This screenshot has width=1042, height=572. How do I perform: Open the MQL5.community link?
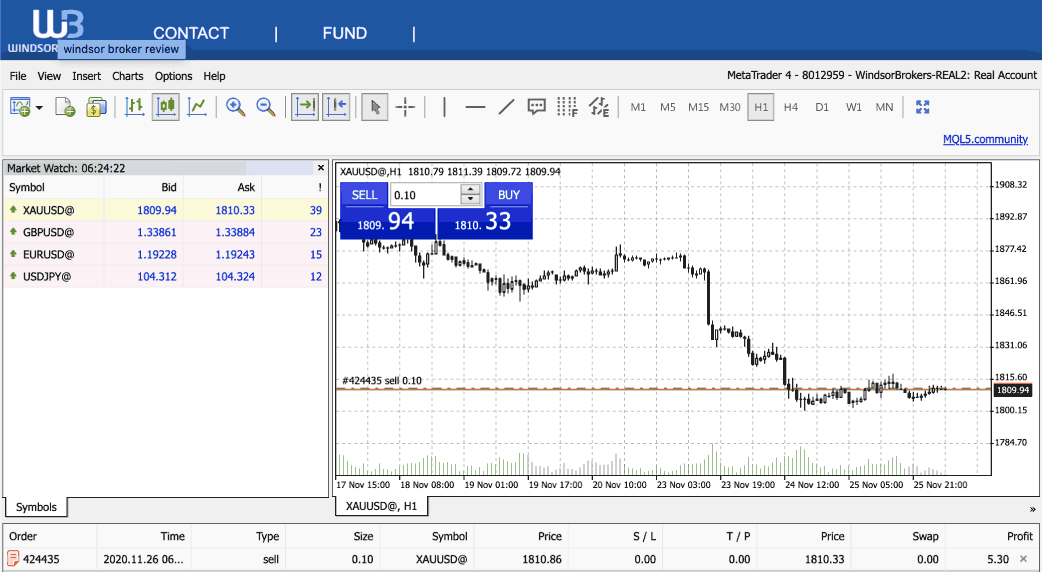986,139
